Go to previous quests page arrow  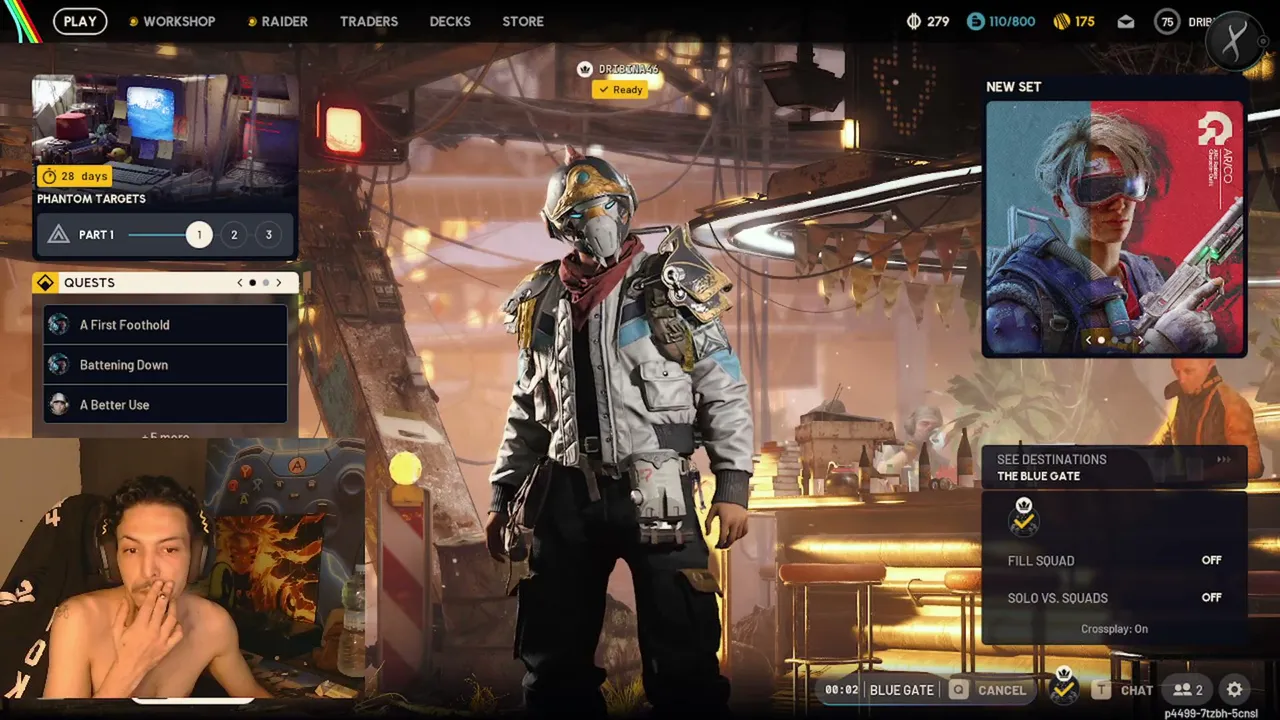coord(240,283)
